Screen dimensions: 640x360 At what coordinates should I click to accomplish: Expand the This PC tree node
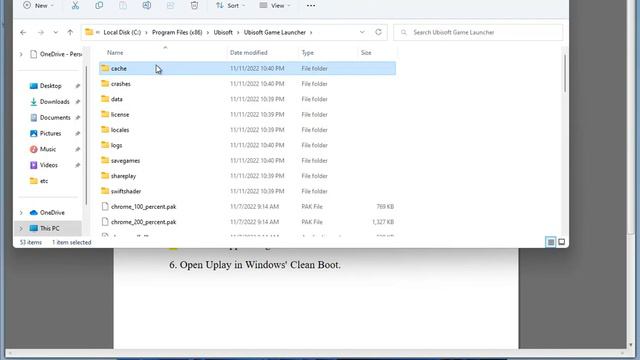point(21,229)
